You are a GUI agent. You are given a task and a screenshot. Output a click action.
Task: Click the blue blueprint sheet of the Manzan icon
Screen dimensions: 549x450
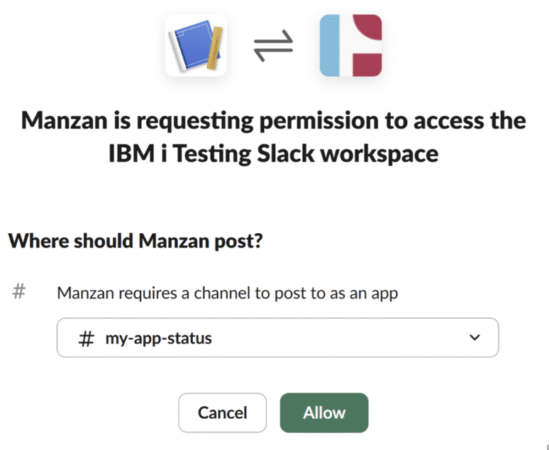pos(193,46)
